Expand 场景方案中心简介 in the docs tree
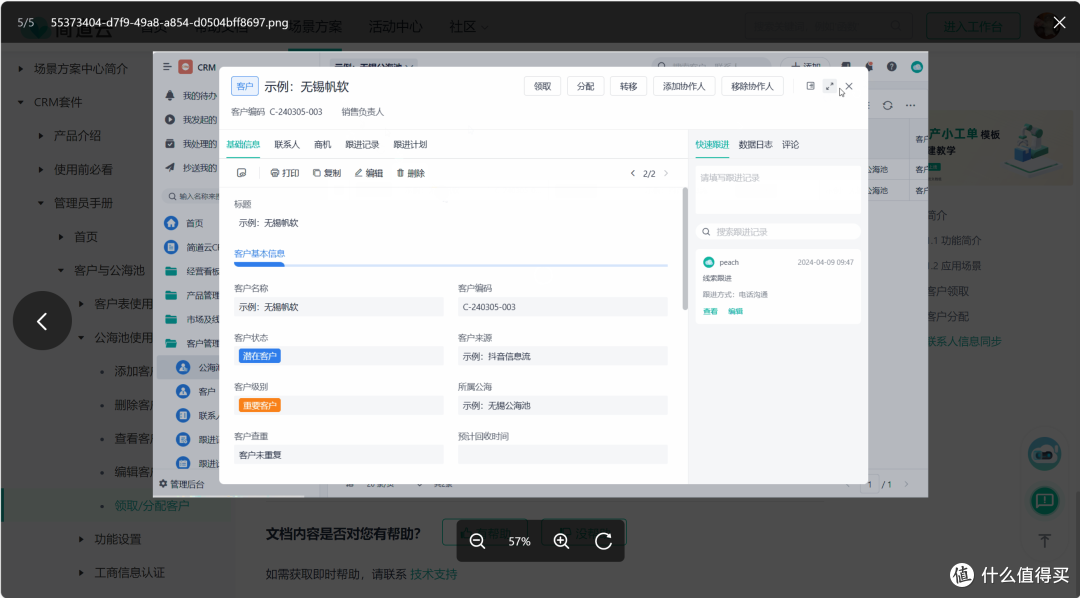1080x598 pixels. (x=20, y=69)
